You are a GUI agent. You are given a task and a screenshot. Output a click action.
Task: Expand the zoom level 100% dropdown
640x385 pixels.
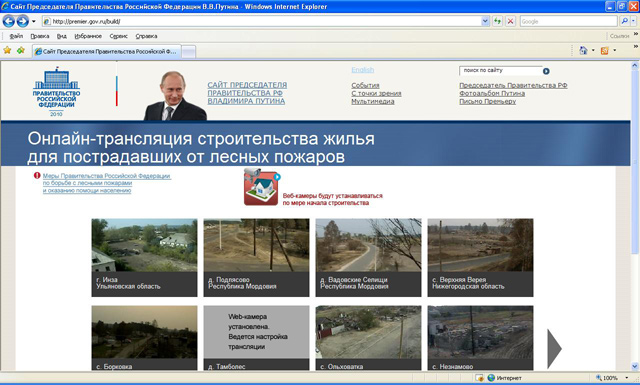pyautogui.click(x=627, y=378)
